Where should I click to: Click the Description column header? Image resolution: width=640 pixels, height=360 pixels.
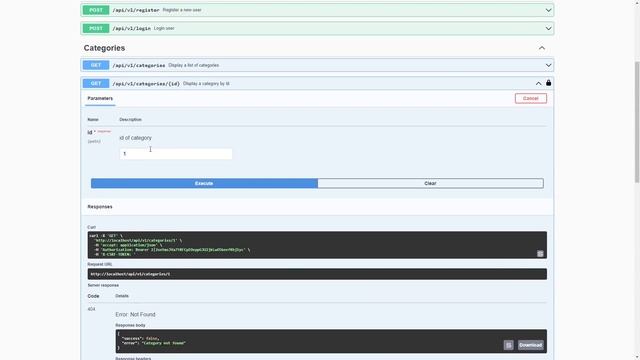point(130,120)
